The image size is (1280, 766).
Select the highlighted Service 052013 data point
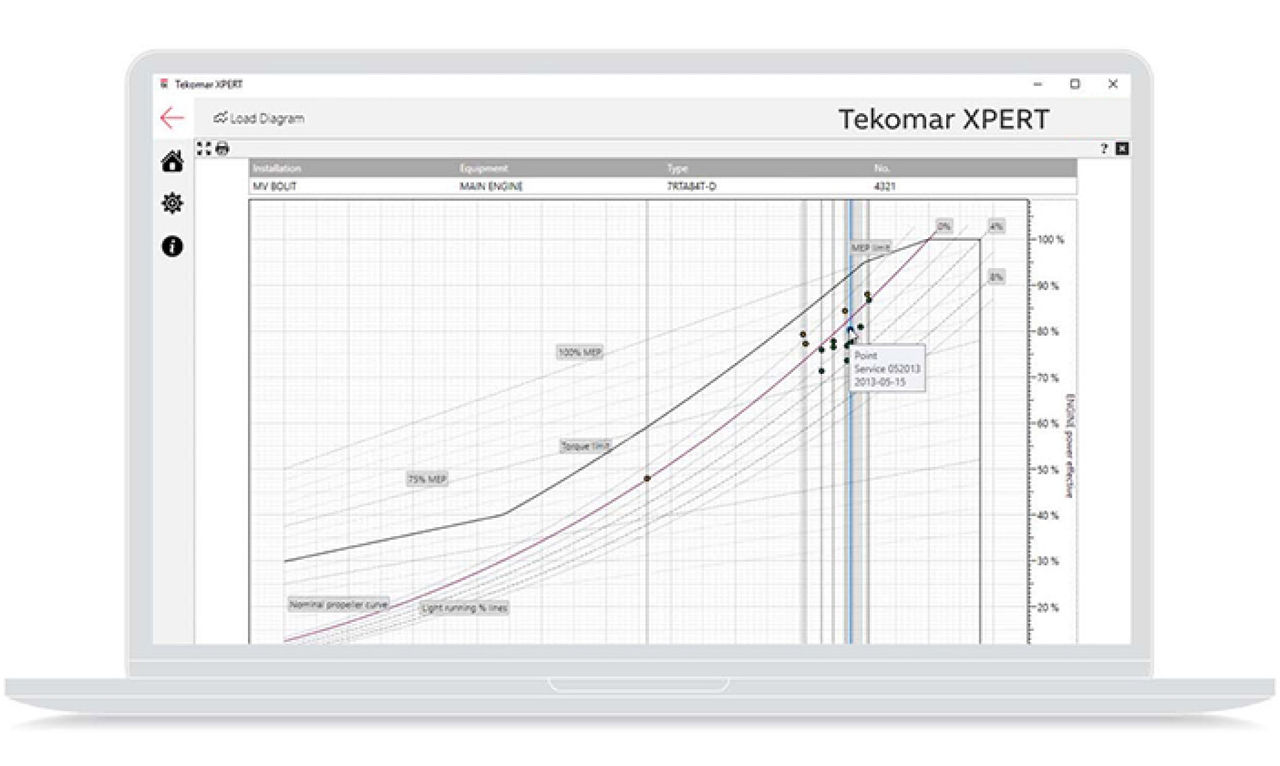click(x=851, y=330)
